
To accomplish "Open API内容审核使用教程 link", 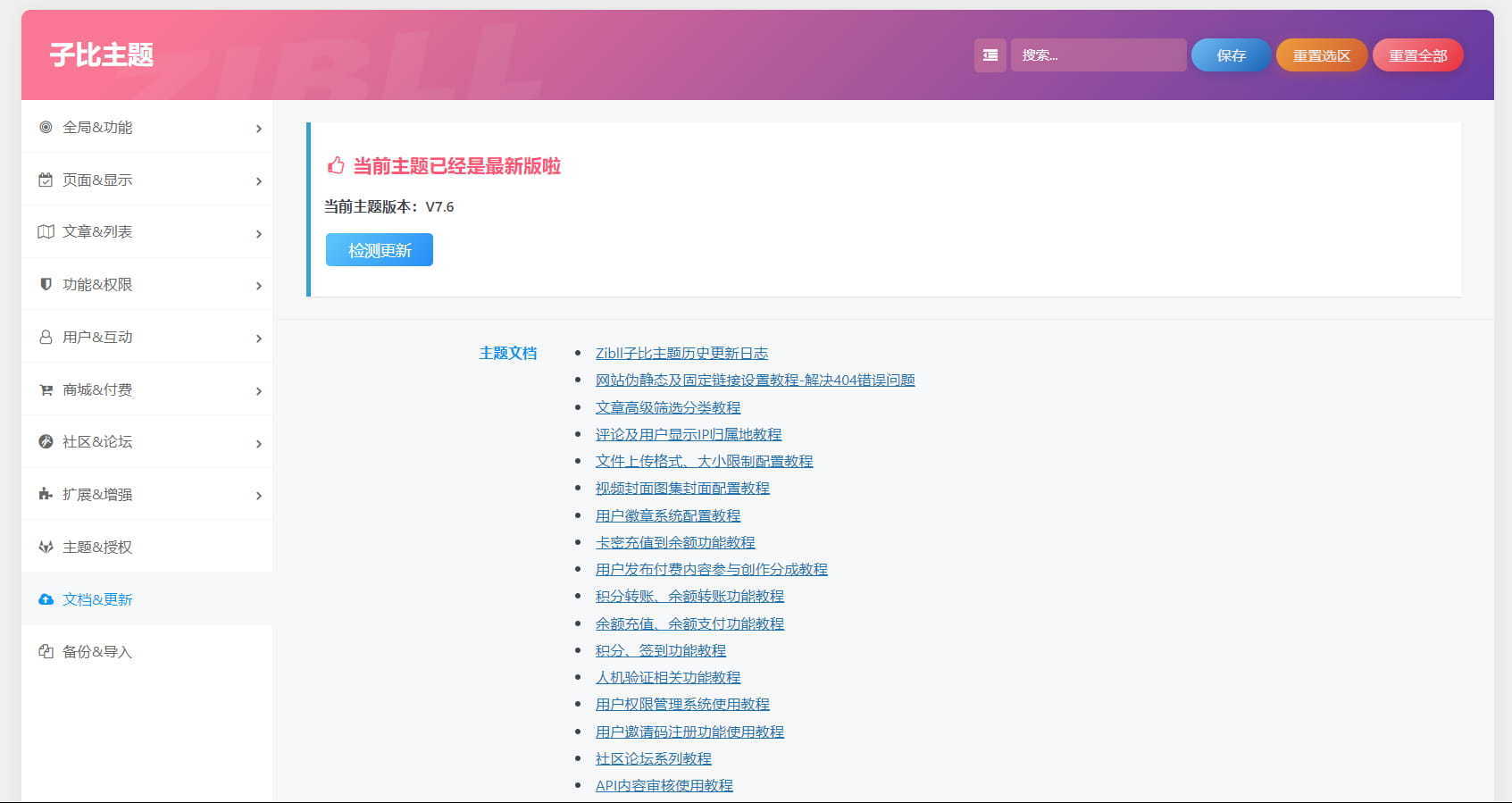I will 664,785.
